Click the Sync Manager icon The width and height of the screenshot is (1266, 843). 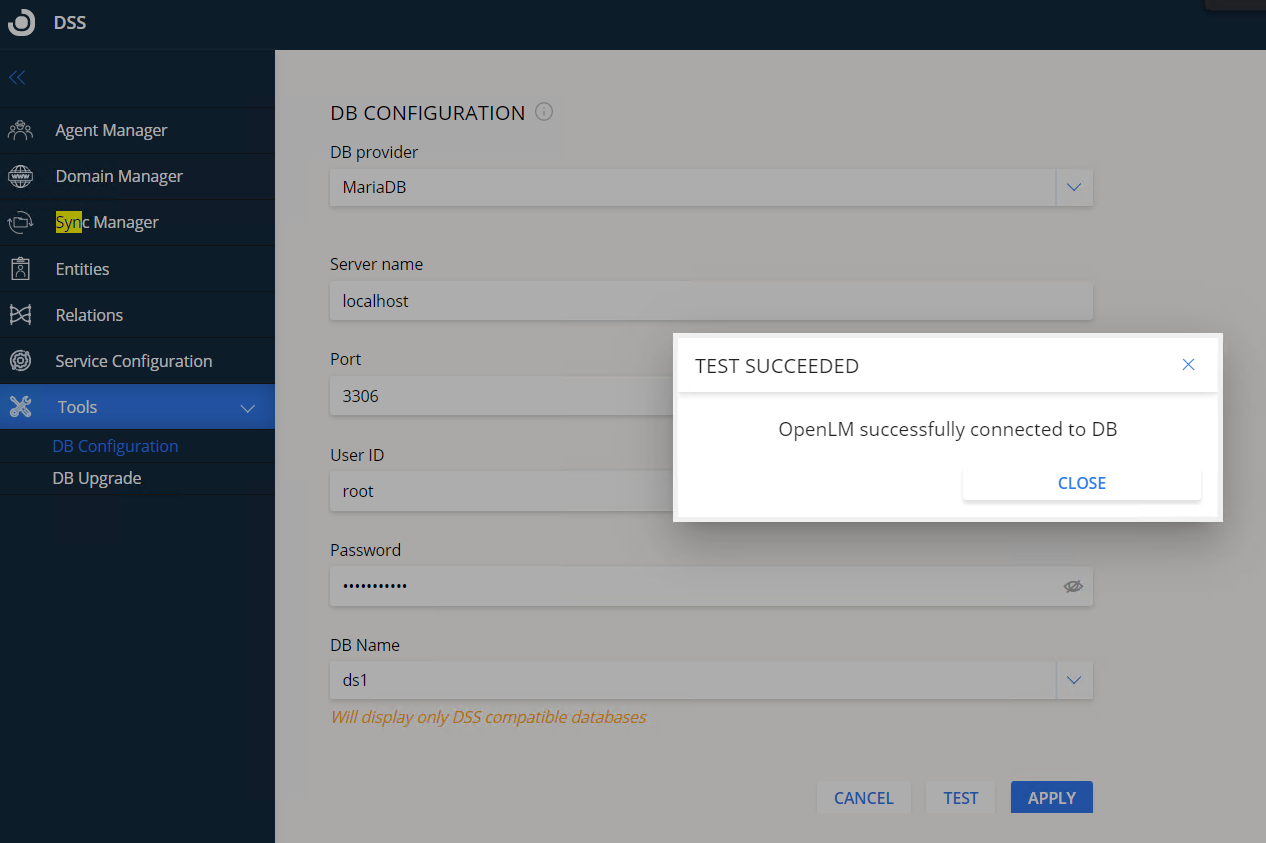coord(20,223)
